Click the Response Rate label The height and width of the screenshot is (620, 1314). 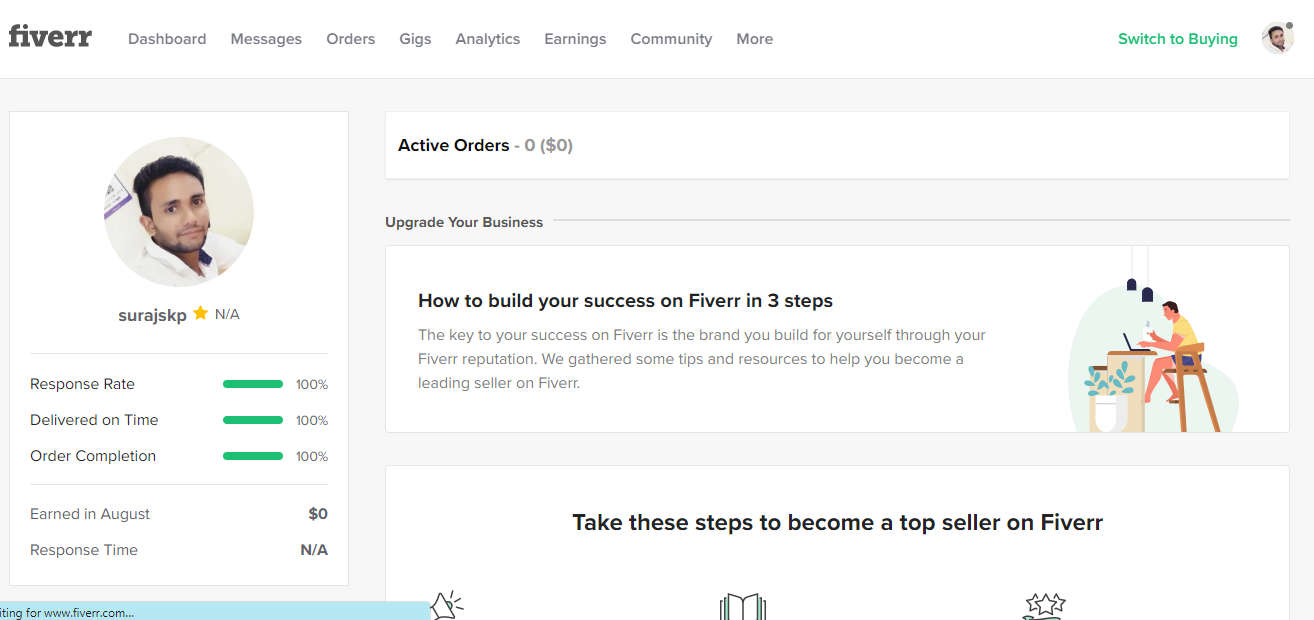click(x=82, y=384)
